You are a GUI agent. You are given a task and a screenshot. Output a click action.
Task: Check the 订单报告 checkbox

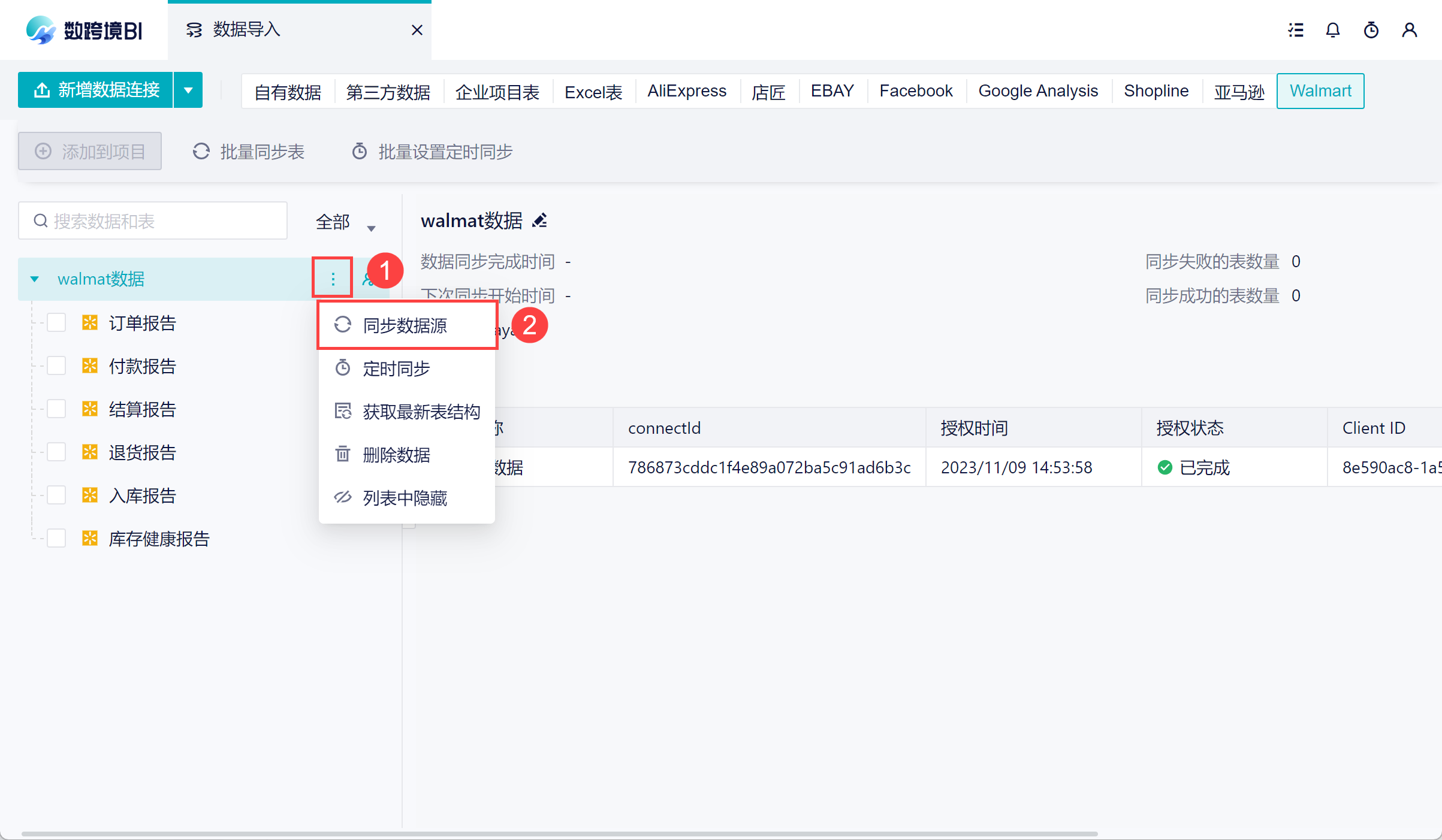[56, 323]
